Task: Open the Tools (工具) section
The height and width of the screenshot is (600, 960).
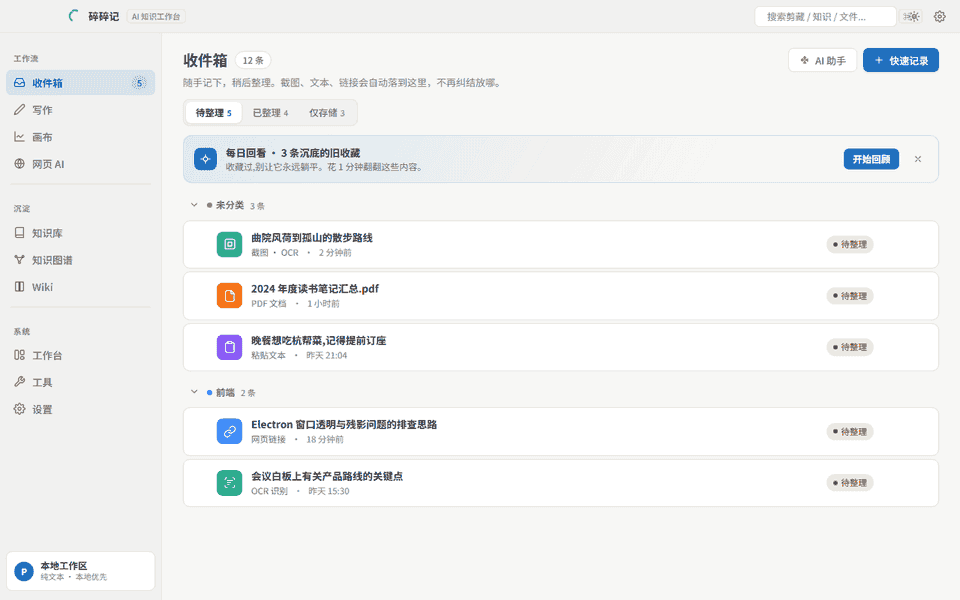Action: (x=80, y=382)
